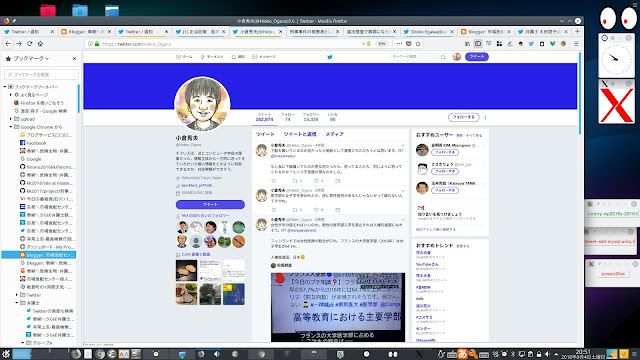
Task: Click the site information icon in address bar
Action: tap(91, 44)
